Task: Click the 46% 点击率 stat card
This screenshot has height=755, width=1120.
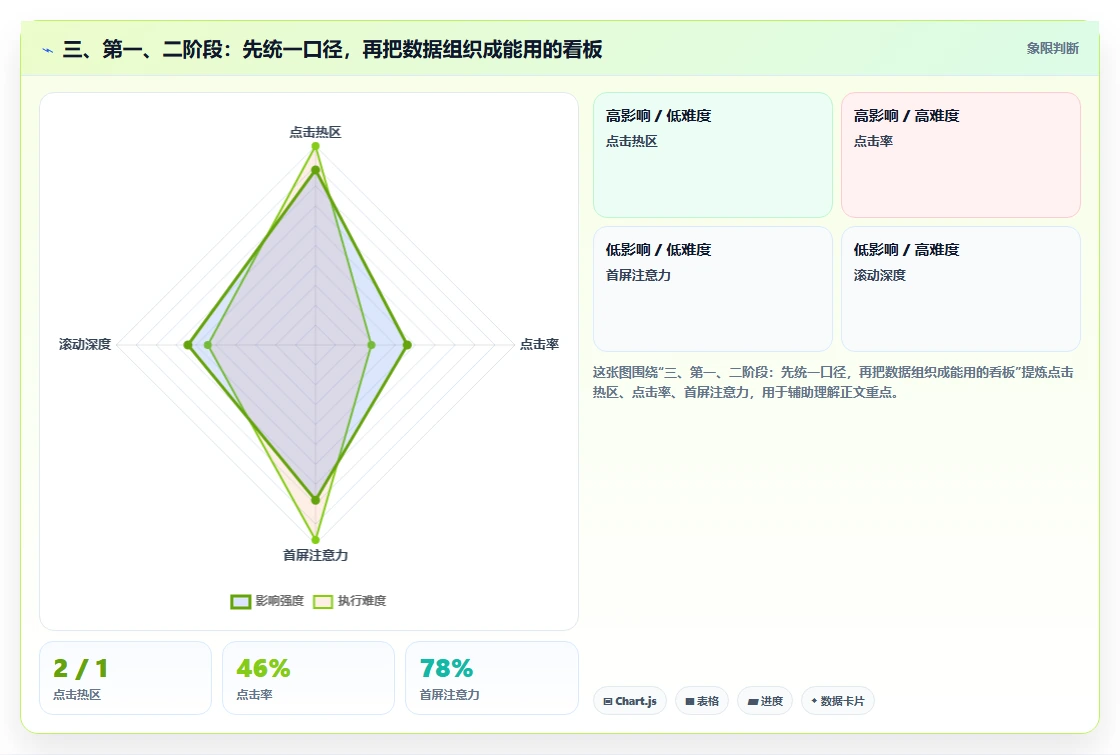Action: [309, 678]
